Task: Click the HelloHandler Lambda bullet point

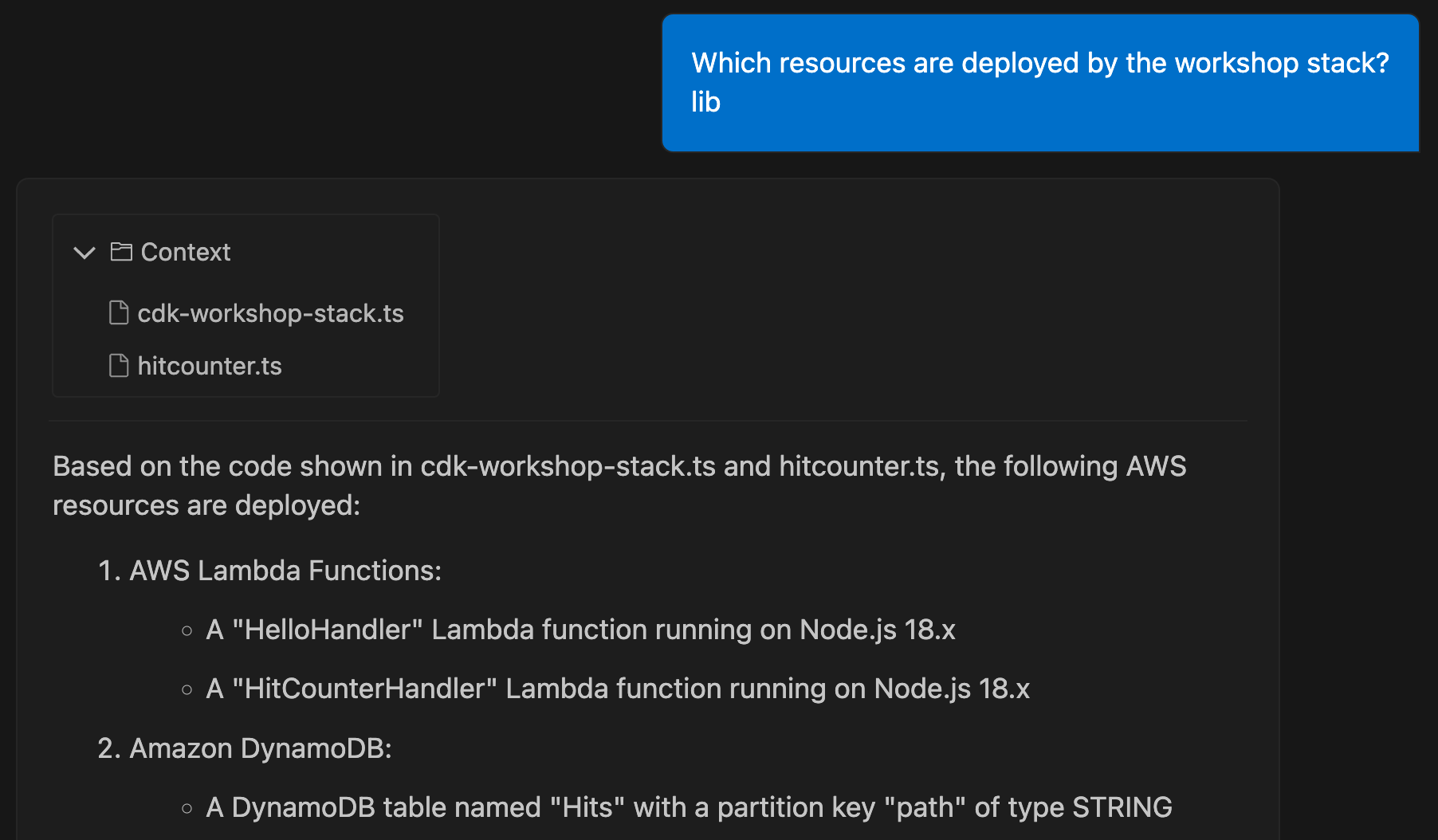Action: tap(580, 630)
